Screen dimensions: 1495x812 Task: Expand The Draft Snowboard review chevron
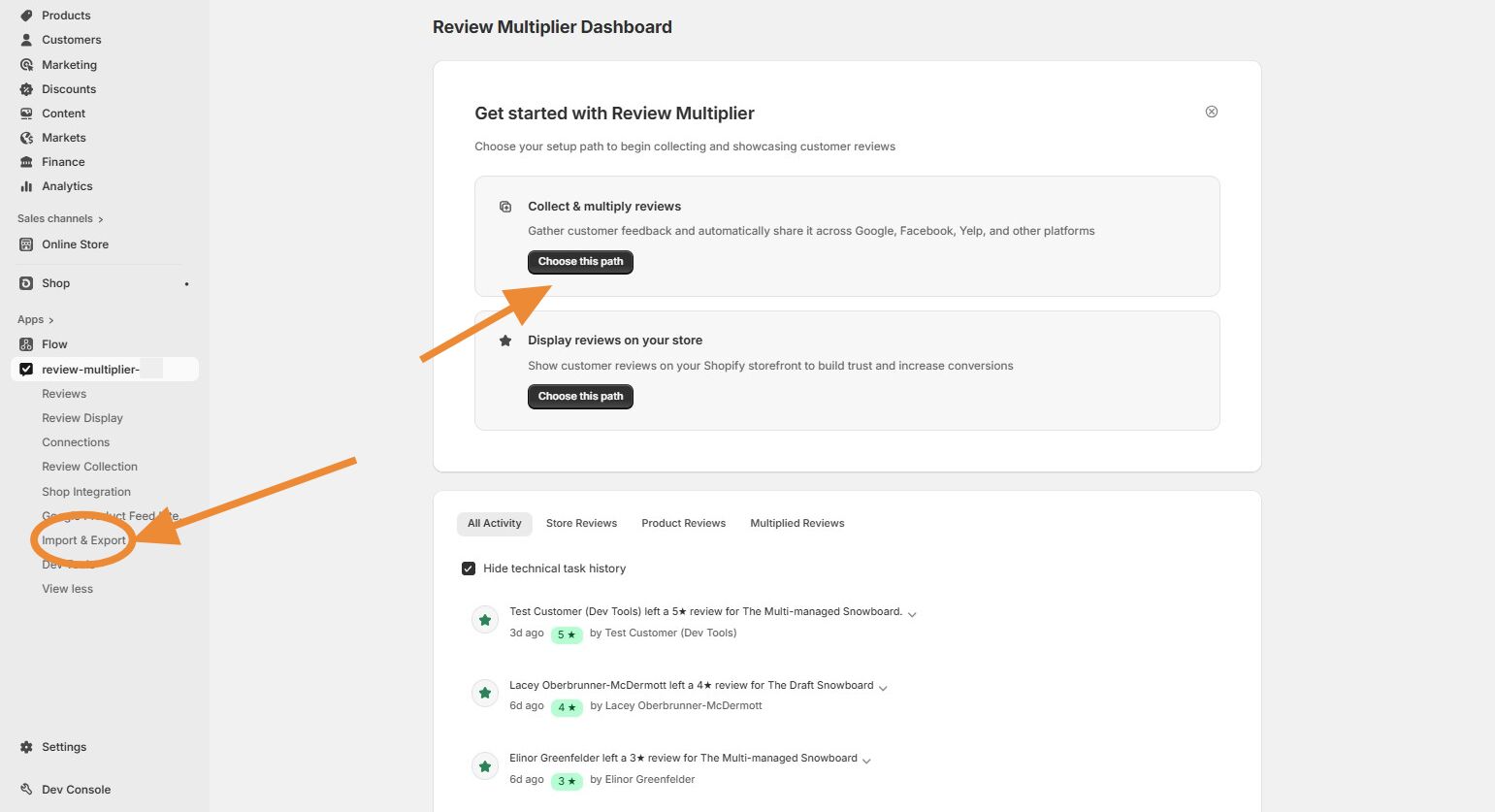883,688
